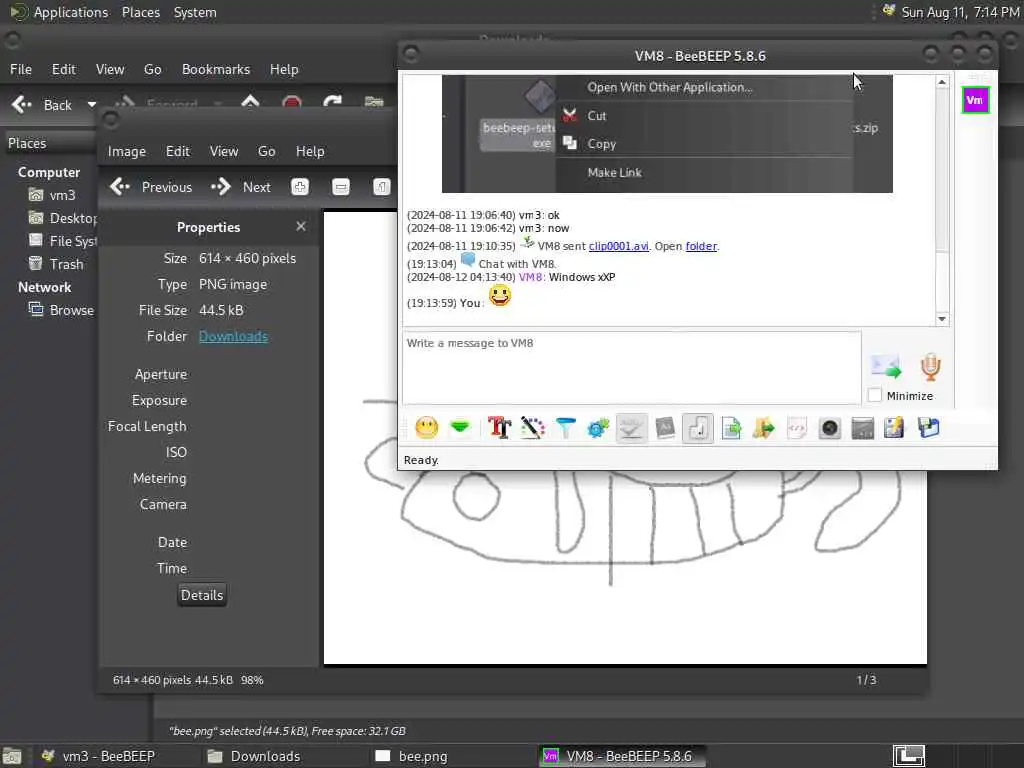Click the smiley emoticon in the last chat message
This screenshot has height=768, width=1024.
click(500, 296)
